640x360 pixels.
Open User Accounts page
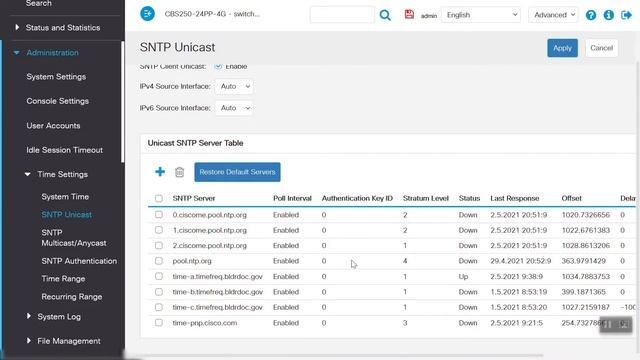pos(53,126)
